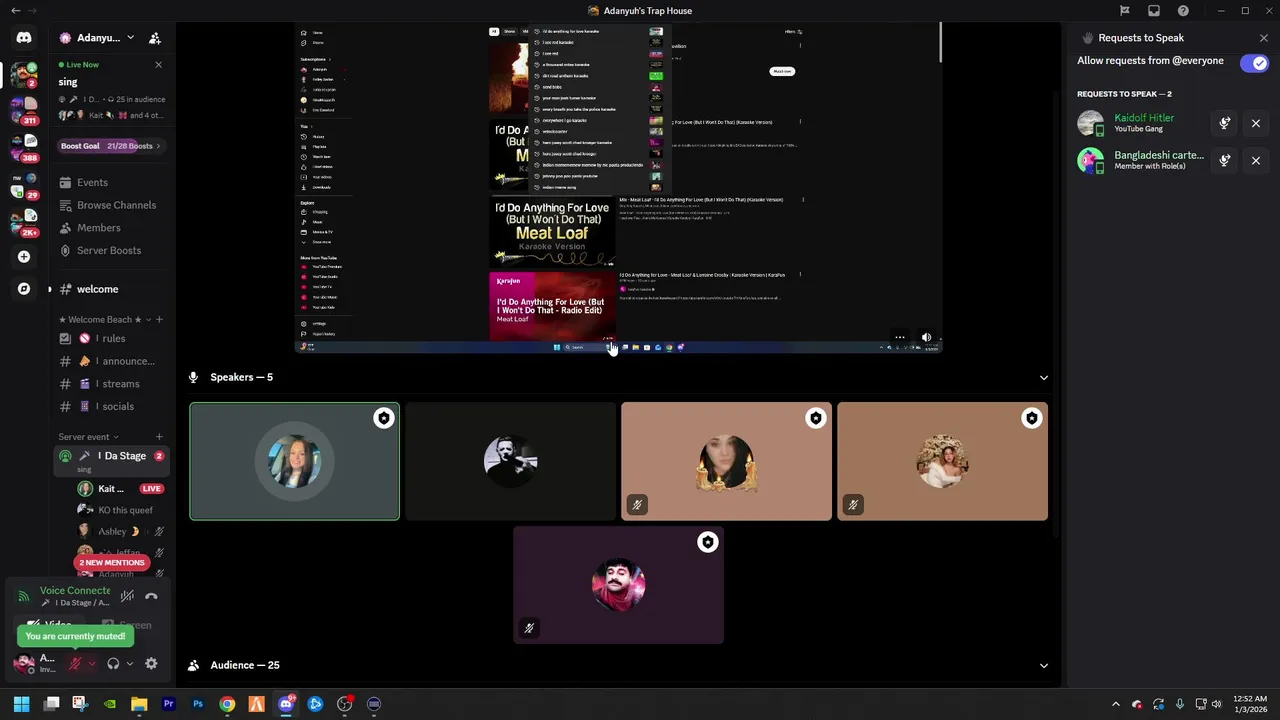Toggle Allow requests from @everyone switch
Viewport: 1280px width, 720px height.
pyautogui.click(x=1254, y=63)
